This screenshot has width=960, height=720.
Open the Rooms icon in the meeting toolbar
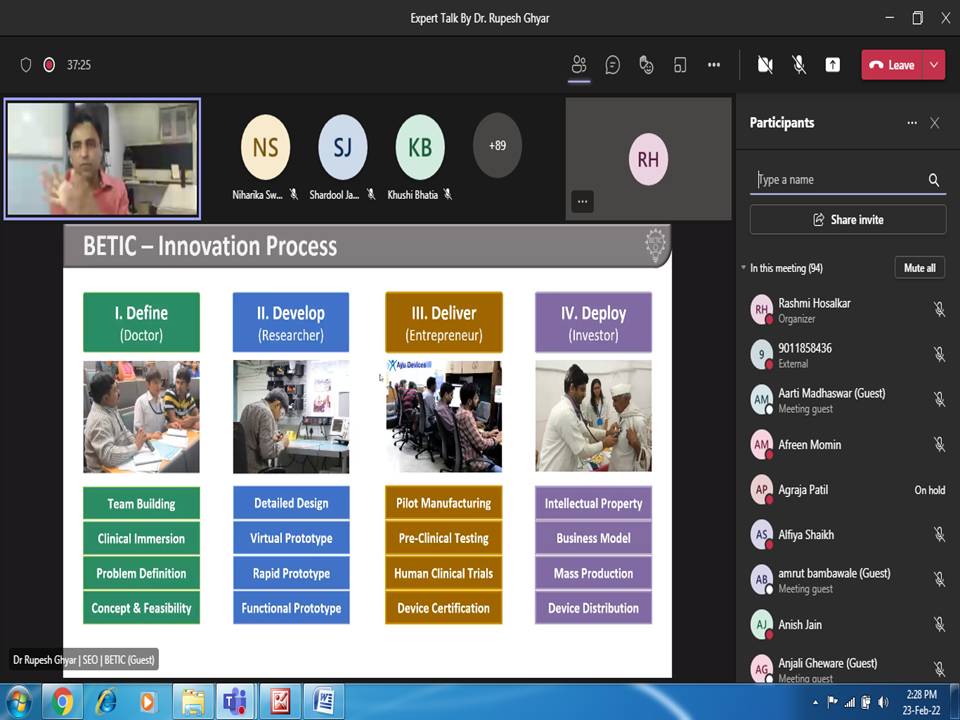680,65
